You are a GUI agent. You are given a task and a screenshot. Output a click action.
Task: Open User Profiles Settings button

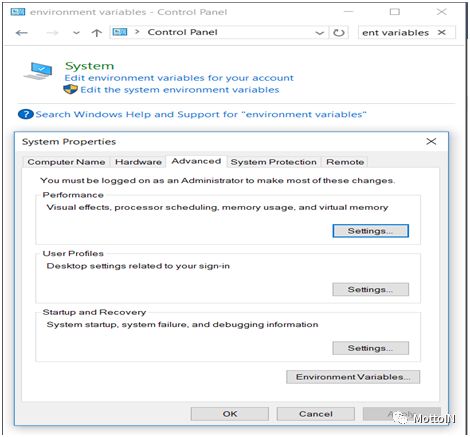[370, 289]
